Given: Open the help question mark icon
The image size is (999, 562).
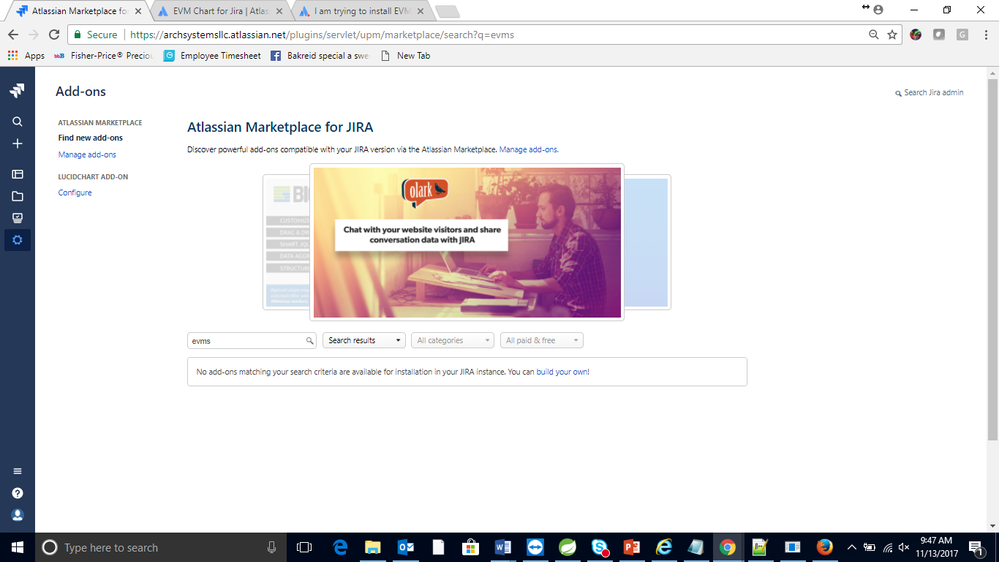Looking at the screenshot, I should point(17,493).
